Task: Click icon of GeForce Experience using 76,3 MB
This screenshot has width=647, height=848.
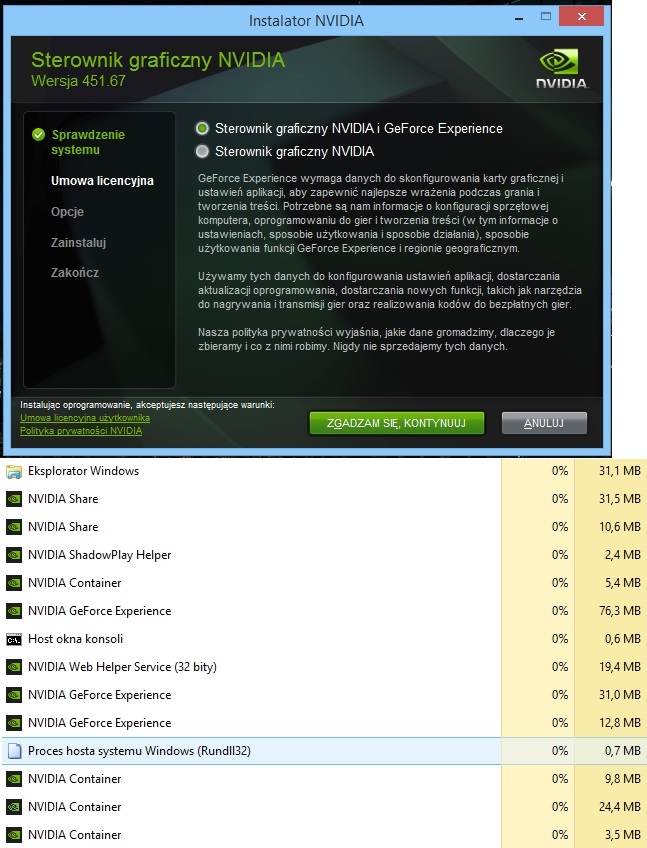Action: [14, 611]
